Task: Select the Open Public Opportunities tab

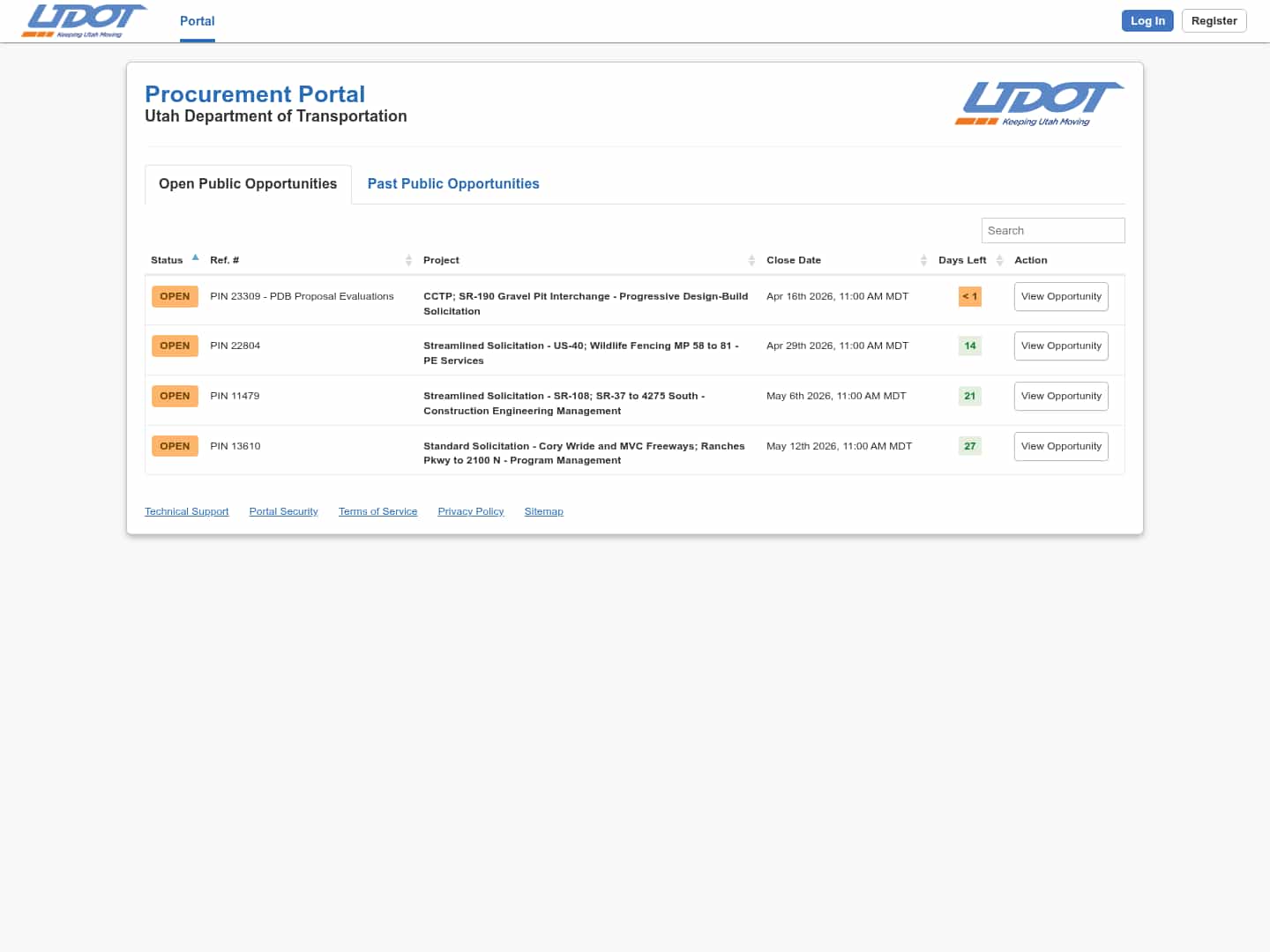Action: [x=248, y=184]
